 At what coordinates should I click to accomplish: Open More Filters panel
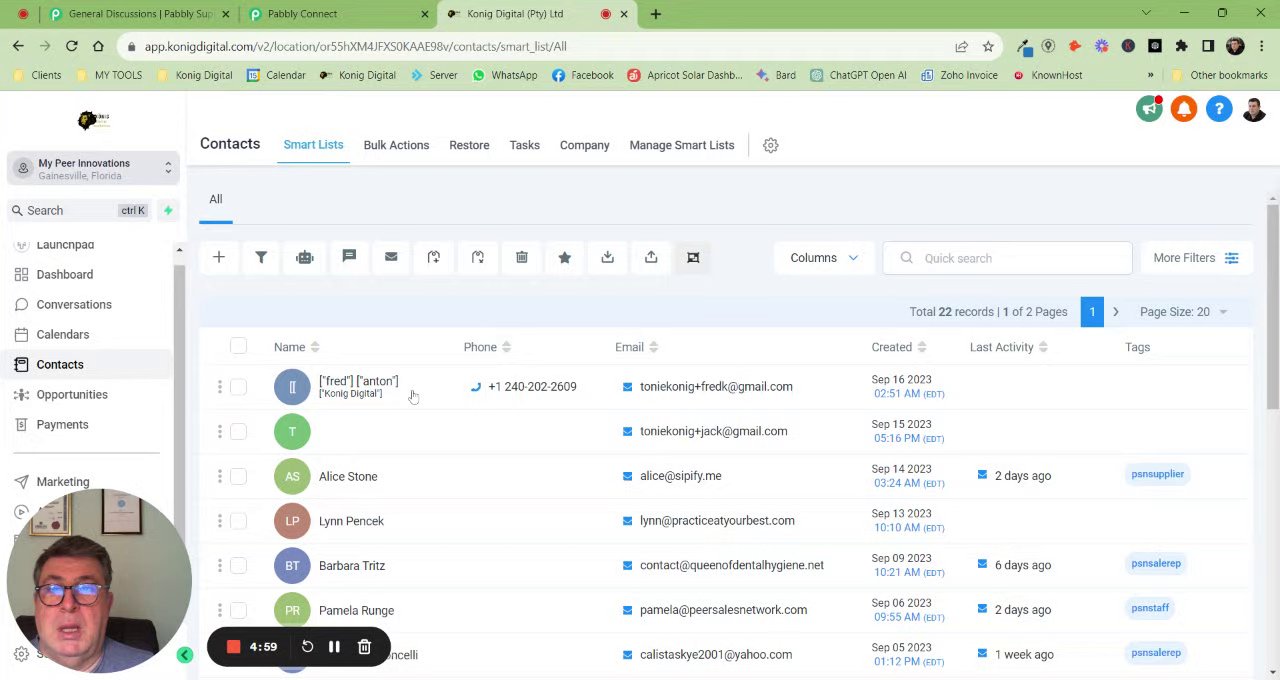[1196, 258]
